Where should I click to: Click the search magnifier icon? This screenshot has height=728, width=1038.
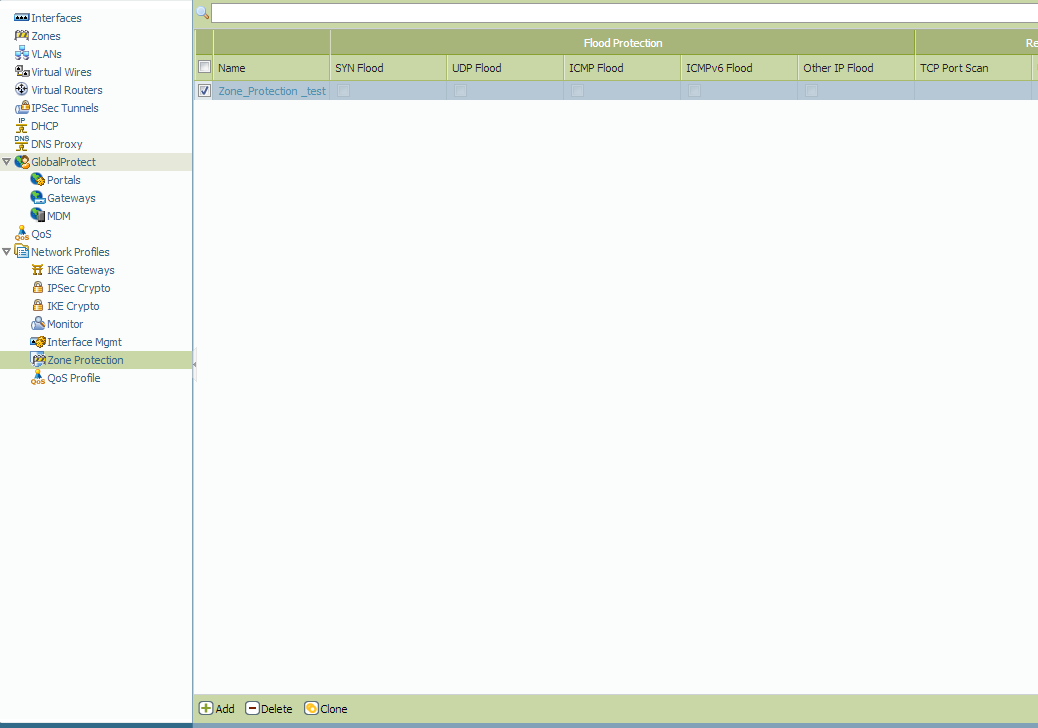tap(203, 13)
